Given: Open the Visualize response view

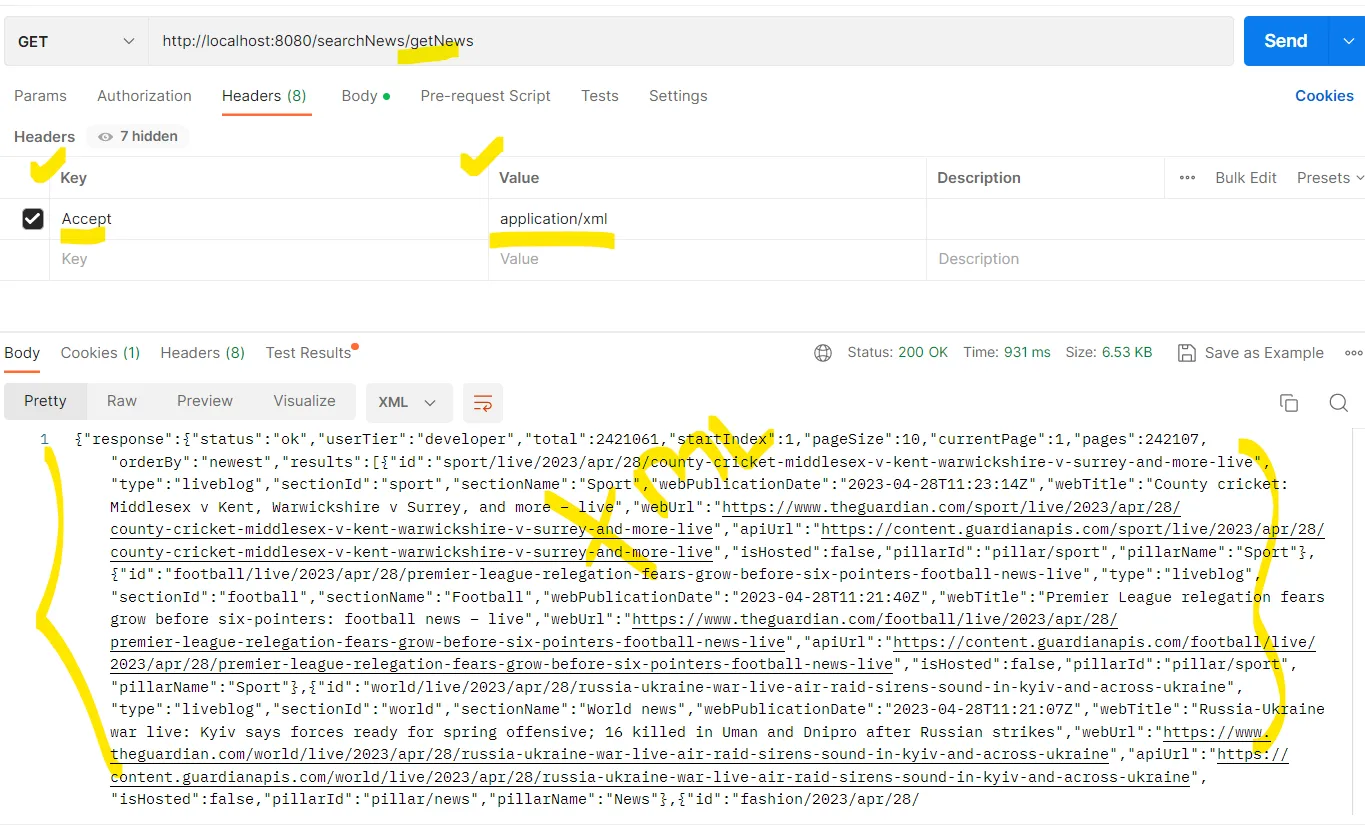Looking at the screenshot, I should (x=304, y=401).
